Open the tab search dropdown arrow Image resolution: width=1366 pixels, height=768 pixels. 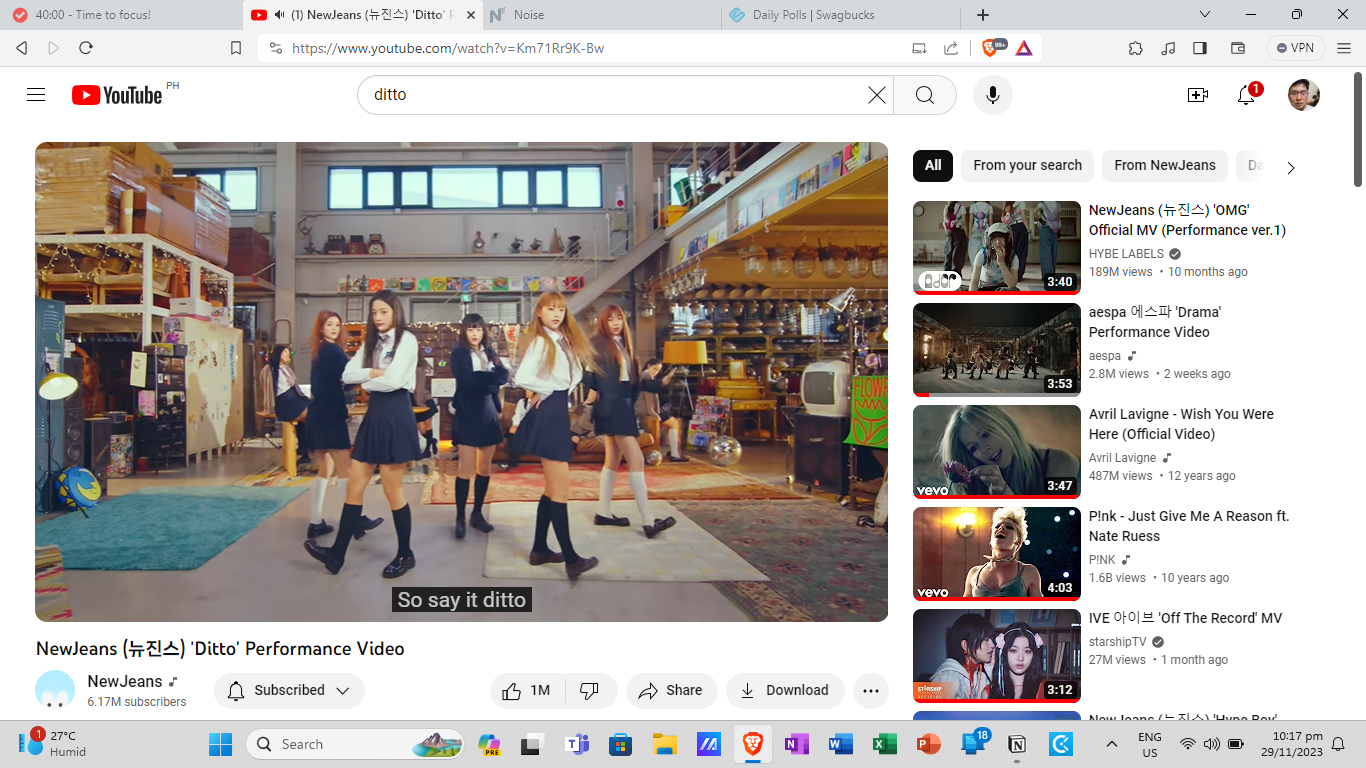(x=1205, y=15)
